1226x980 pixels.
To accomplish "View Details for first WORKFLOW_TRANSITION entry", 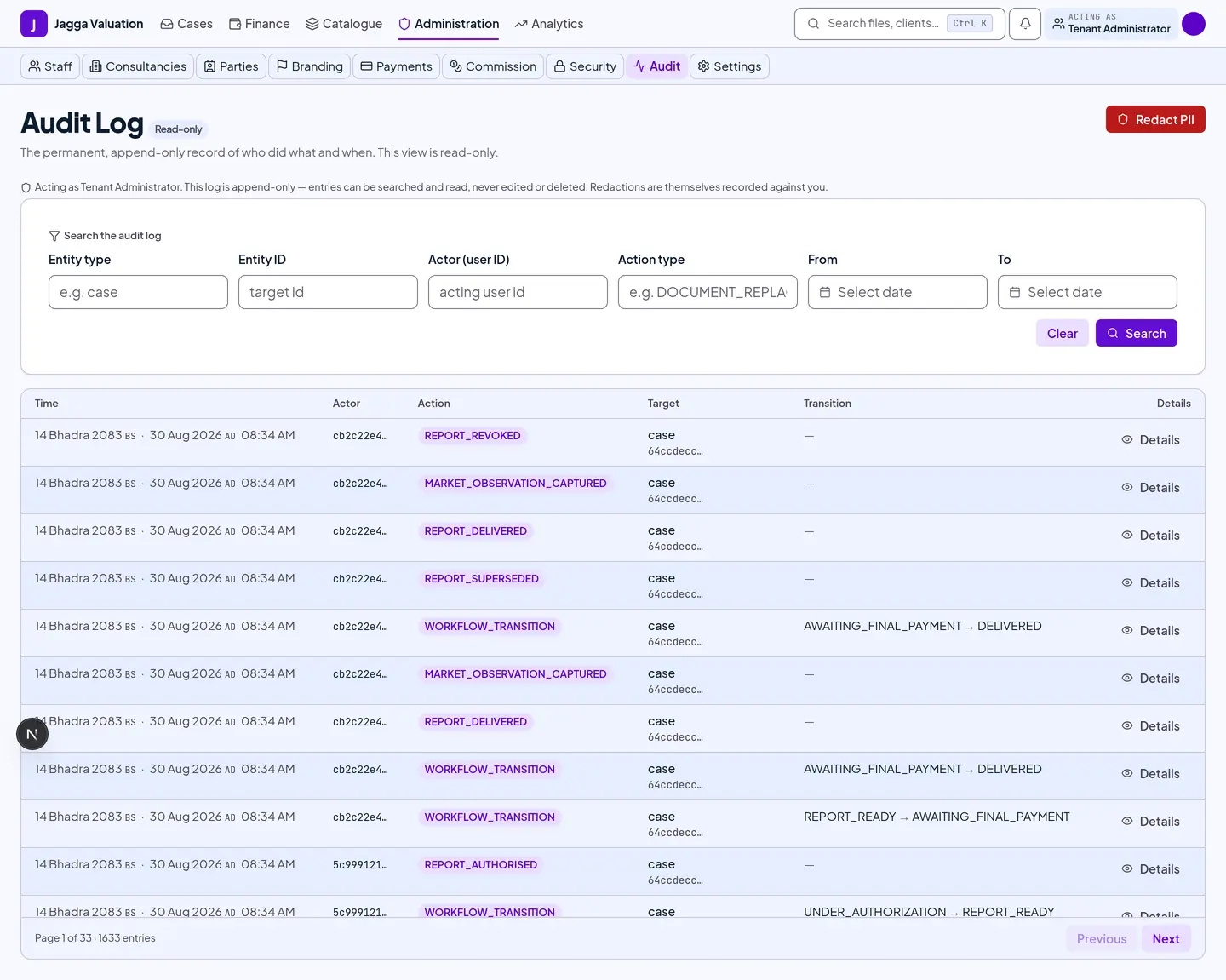I will (1150, 631).
